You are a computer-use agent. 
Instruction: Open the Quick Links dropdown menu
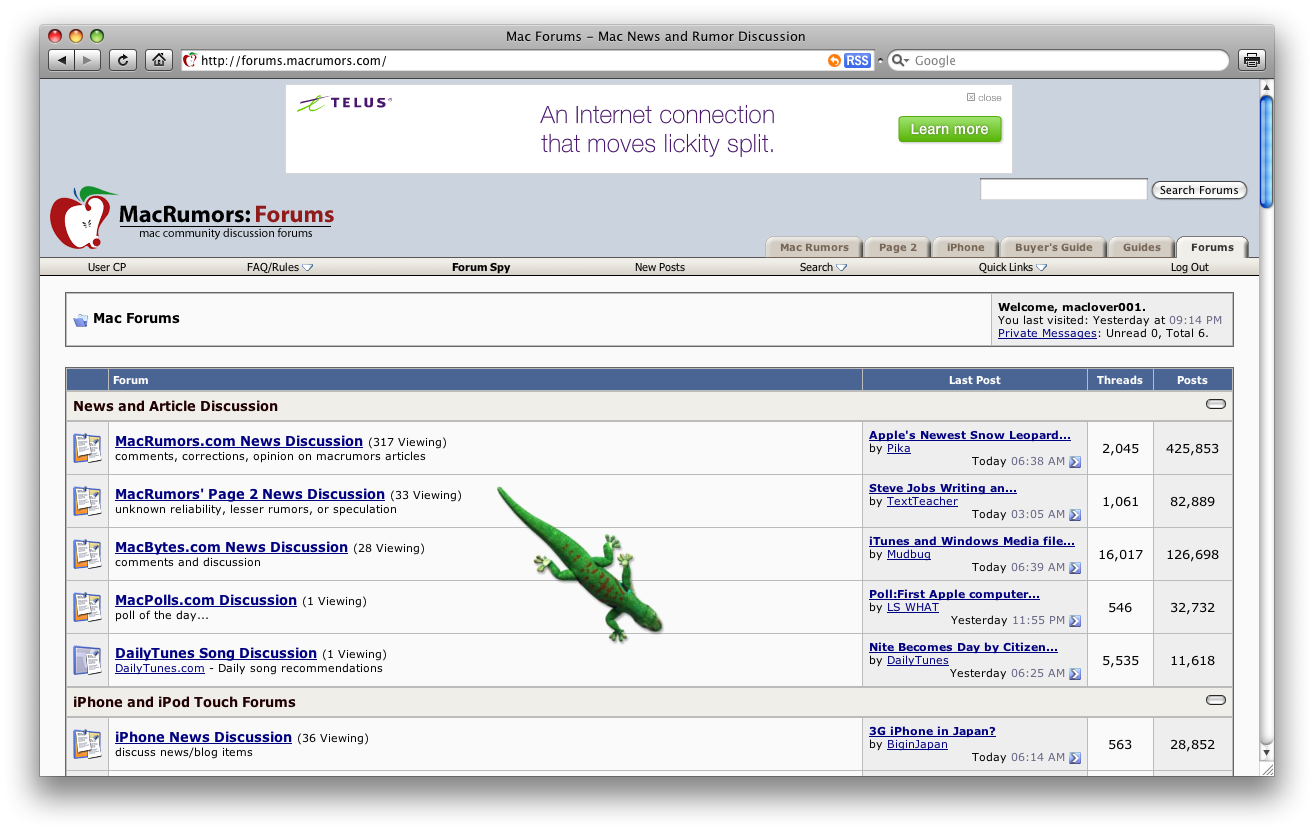tap(1013, 267)
